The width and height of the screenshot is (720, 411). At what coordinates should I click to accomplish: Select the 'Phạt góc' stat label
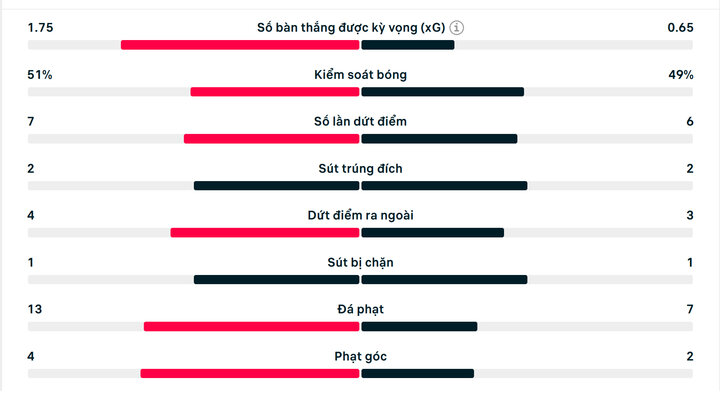coord(360,356)
